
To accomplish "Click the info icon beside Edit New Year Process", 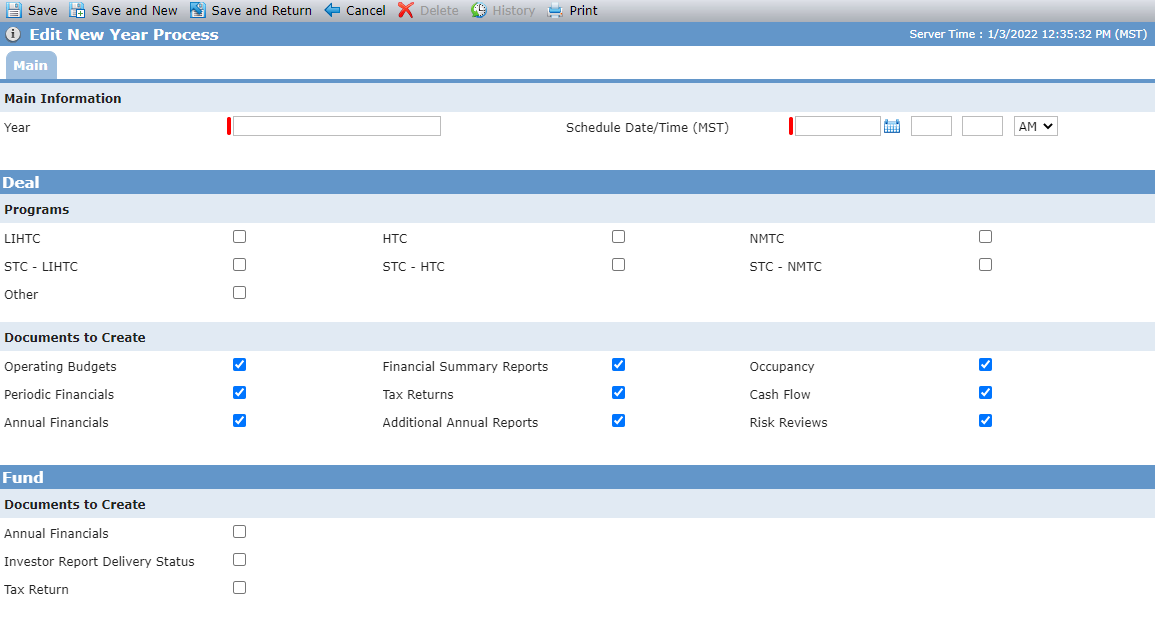I will pos(13,34).
